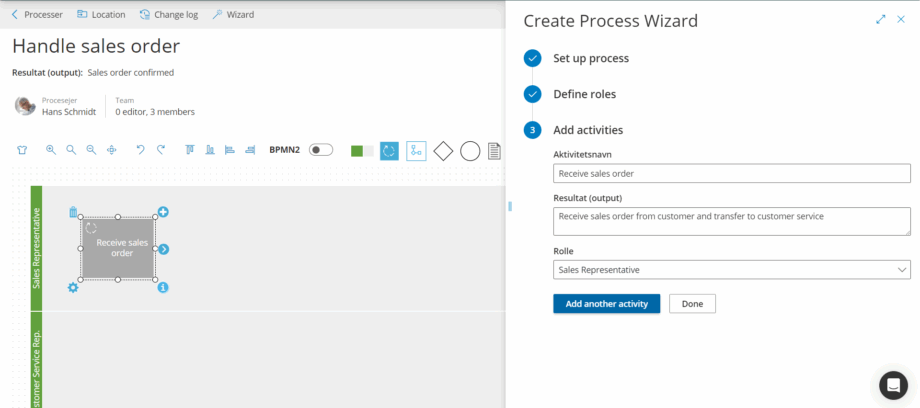The image size is (920, 408).
Task: Click the Aktivitetsnavn input field
Action: pyautogui.click(x=731, y=173)
